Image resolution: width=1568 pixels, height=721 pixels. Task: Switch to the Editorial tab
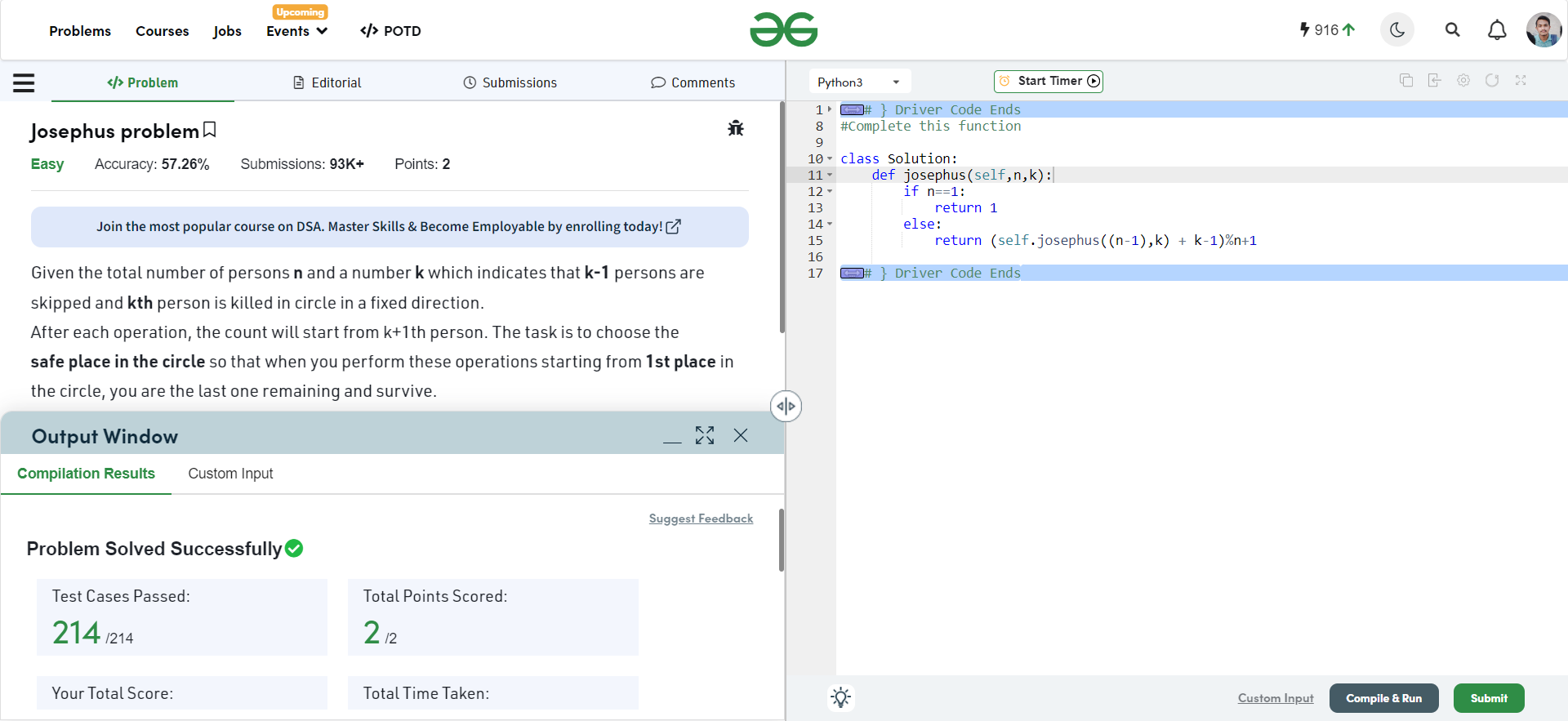(327, 82)
